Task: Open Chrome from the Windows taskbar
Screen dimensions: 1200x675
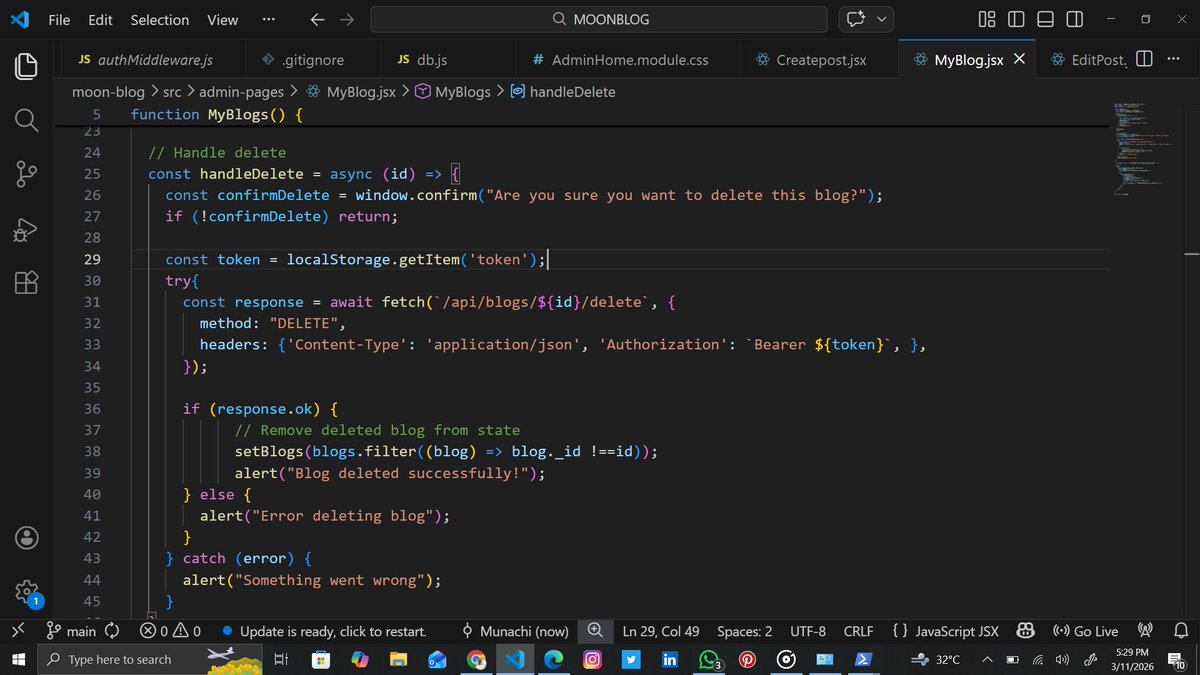Action: tap(476, 660)
